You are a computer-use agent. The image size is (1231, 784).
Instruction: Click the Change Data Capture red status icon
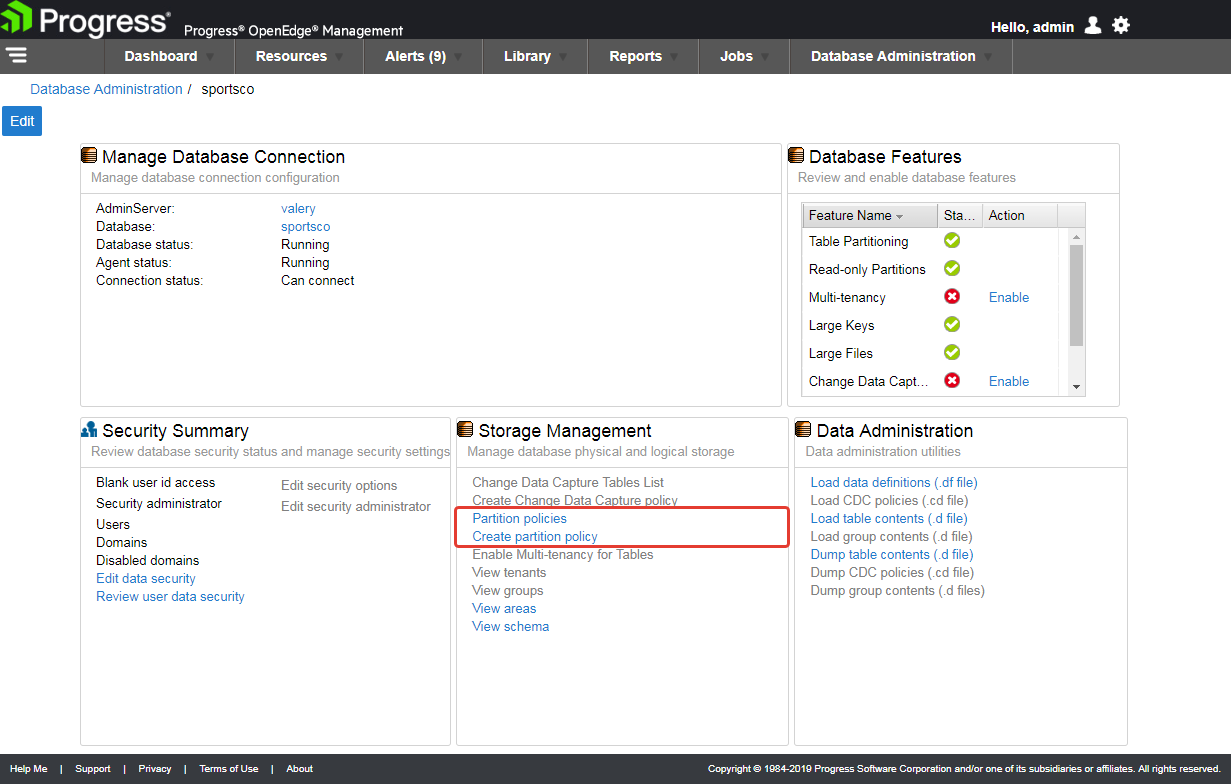[952, 381]
